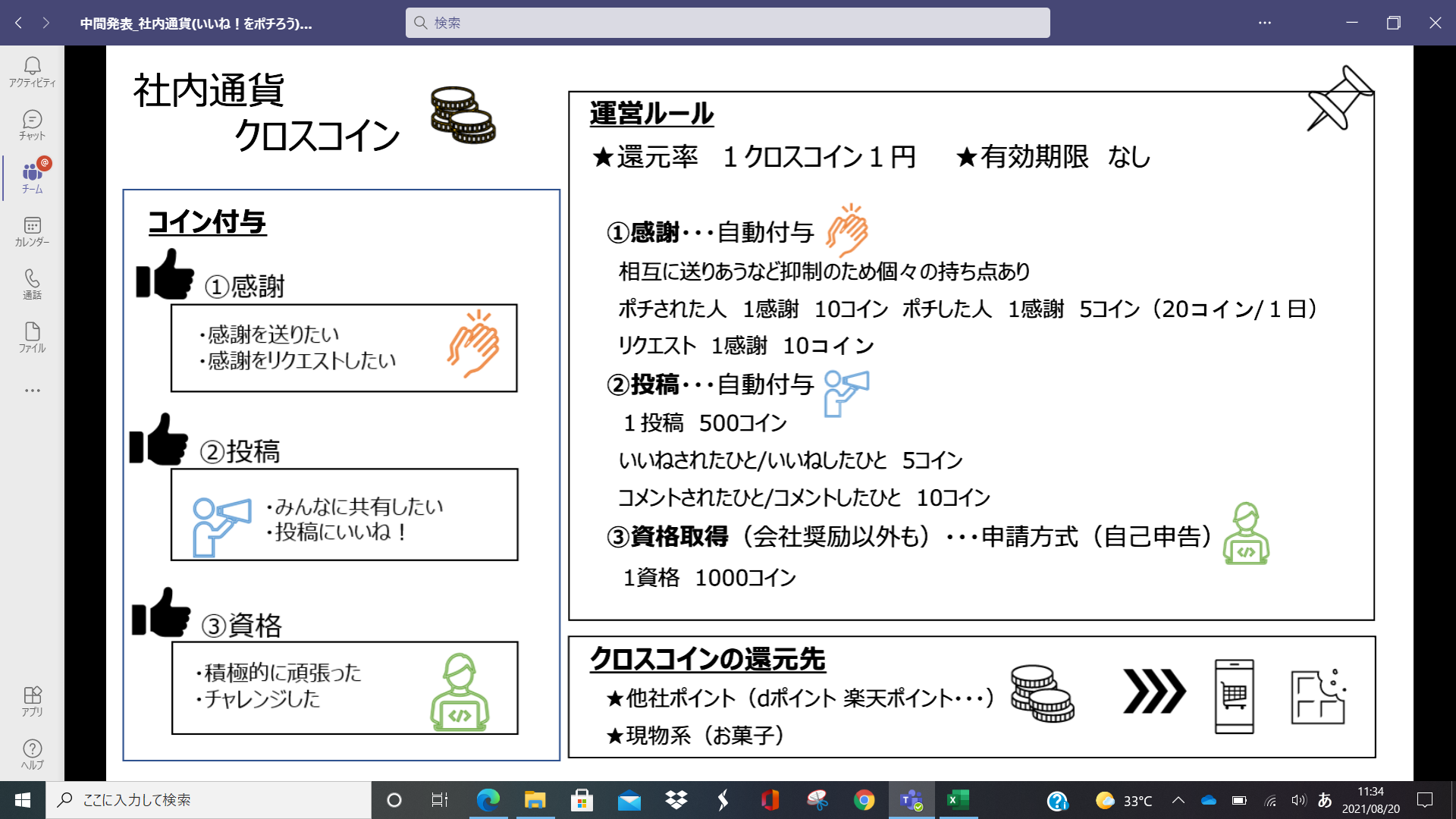Click the Teams search (検索) box
1456x819 pixels.
coord(727,23)
